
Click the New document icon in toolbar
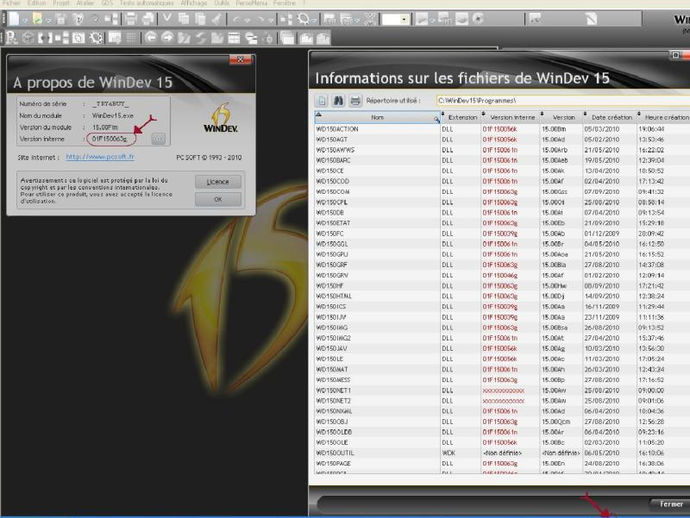(14, 18)
